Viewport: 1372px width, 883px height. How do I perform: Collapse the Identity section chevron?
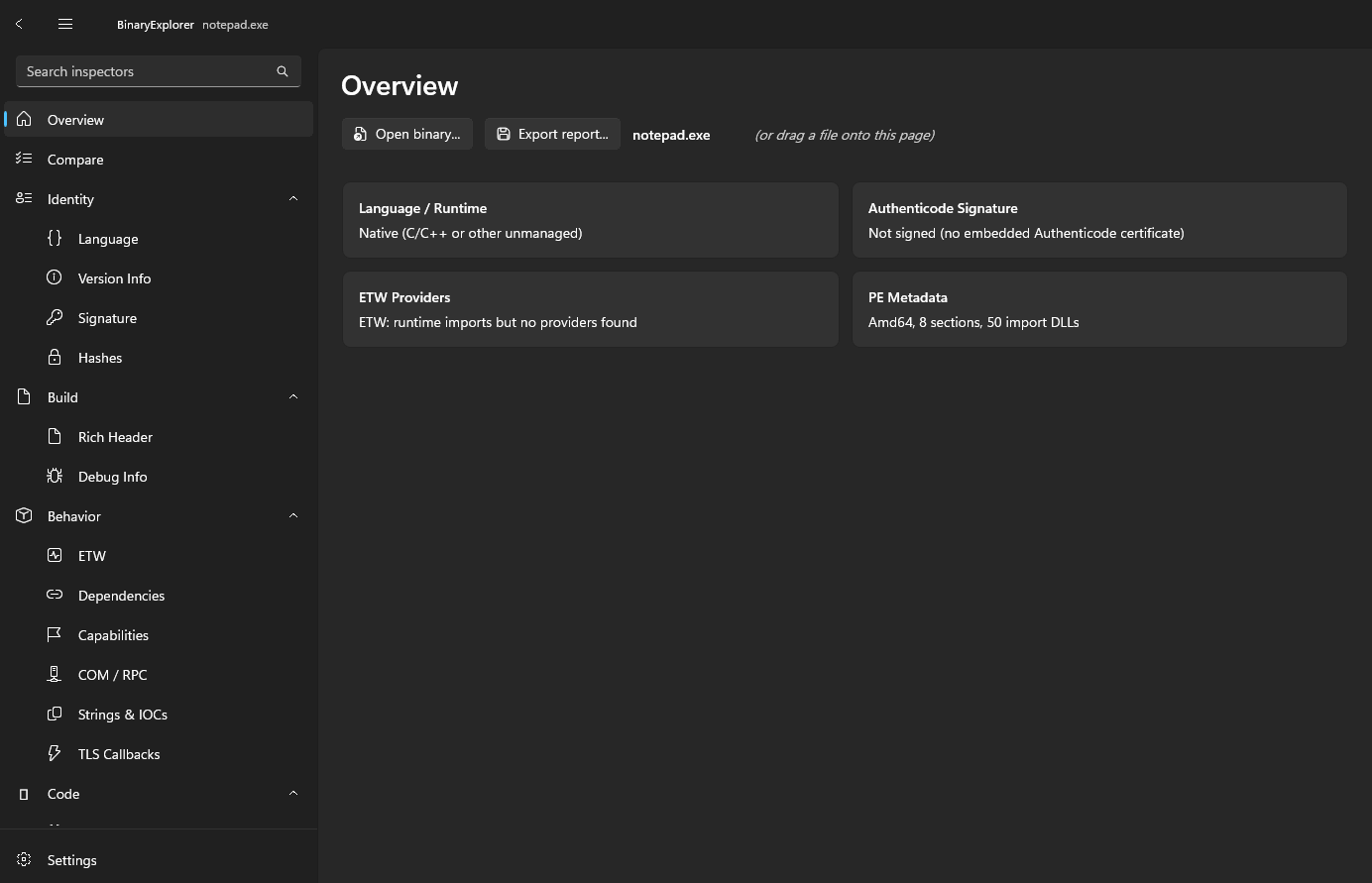click(x=293, y=198)
